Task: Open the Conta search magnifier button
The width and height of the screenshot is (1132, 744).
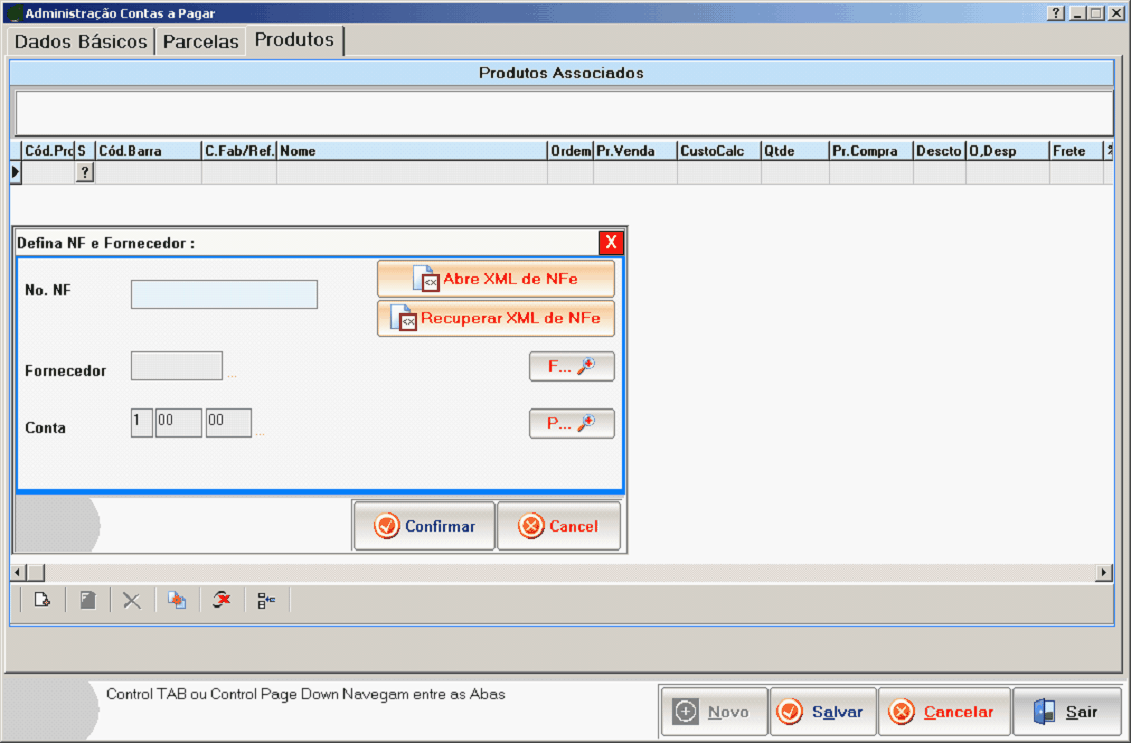Action: pos(571,424)
